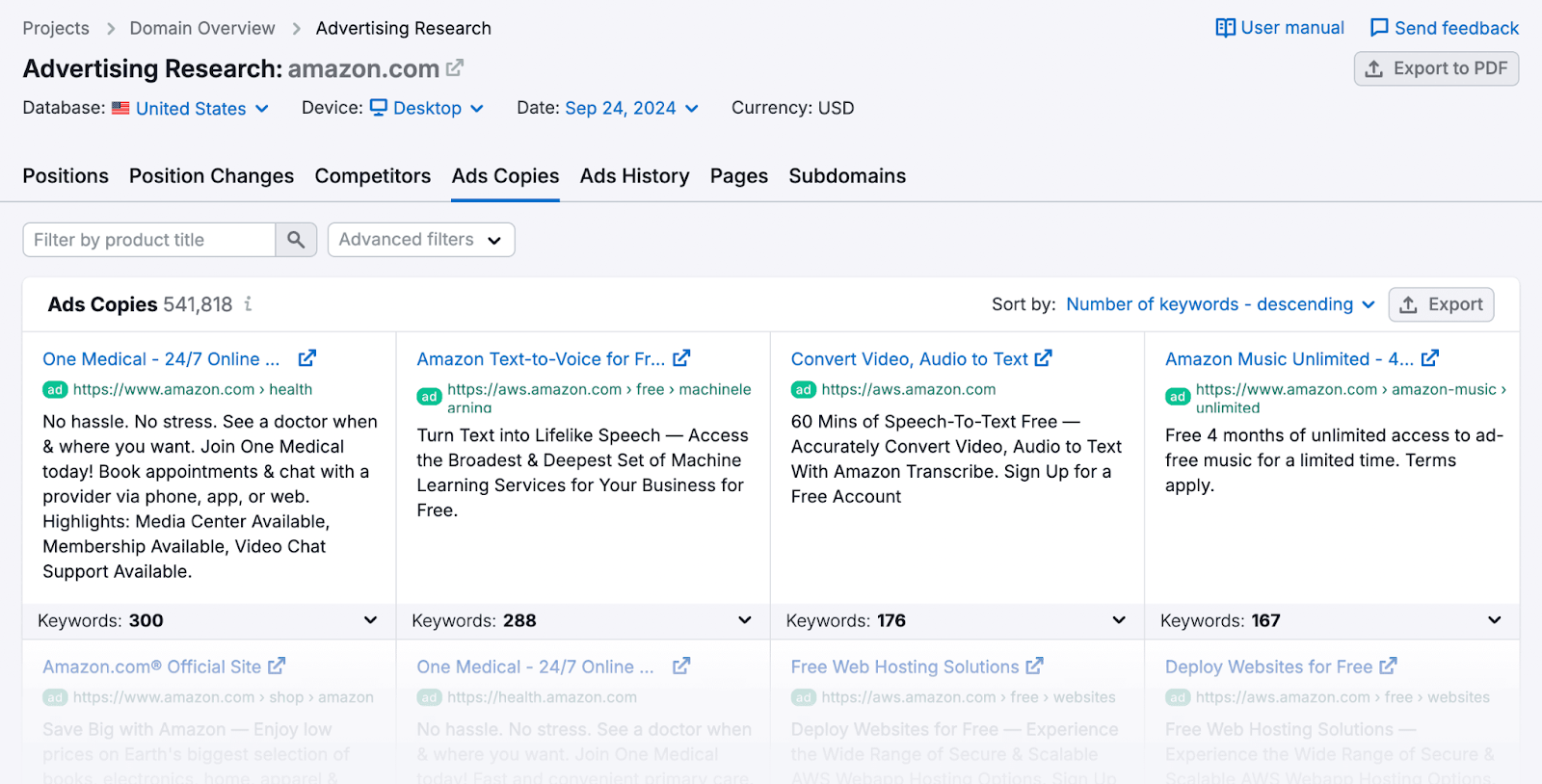Viewport: 1542px width, 784px height.
Task: Expand the Advanced filters dropdown
Action: [x=420, y=240]
